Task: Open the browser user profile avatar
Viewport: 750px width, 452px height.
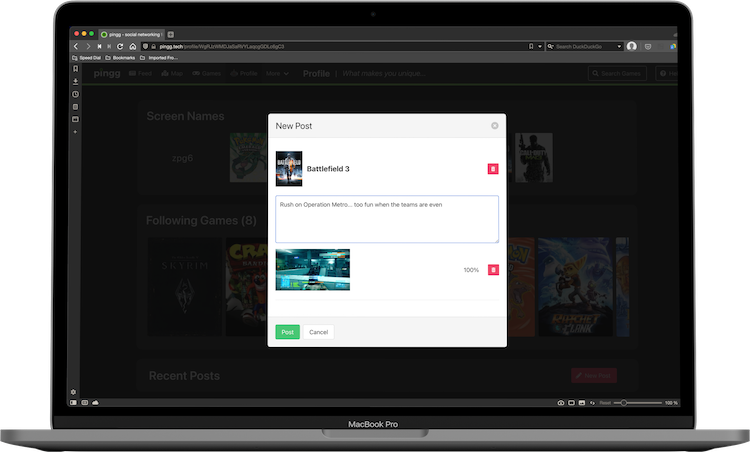Action: [632, 46]
